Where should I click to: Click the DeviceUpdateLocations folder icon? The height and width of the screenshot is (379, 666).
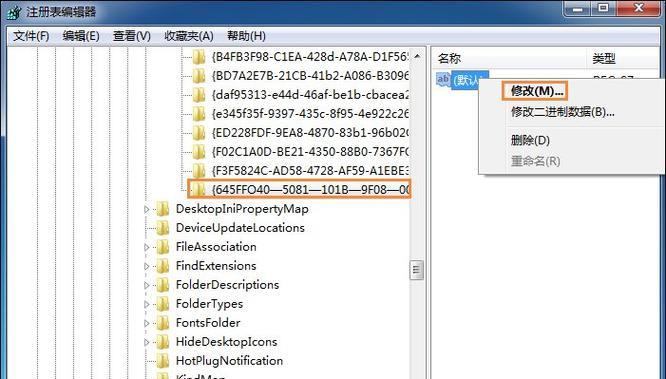pyautogui.click(x=163, y=228)
